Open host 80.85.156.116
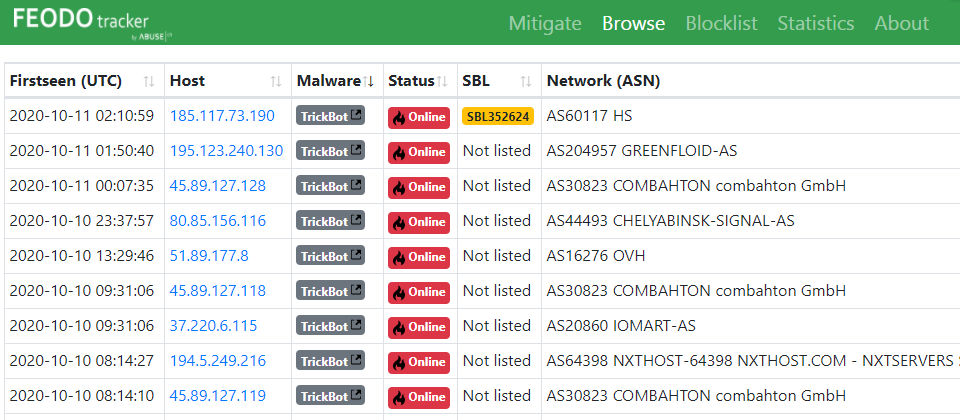 [218, 220]
